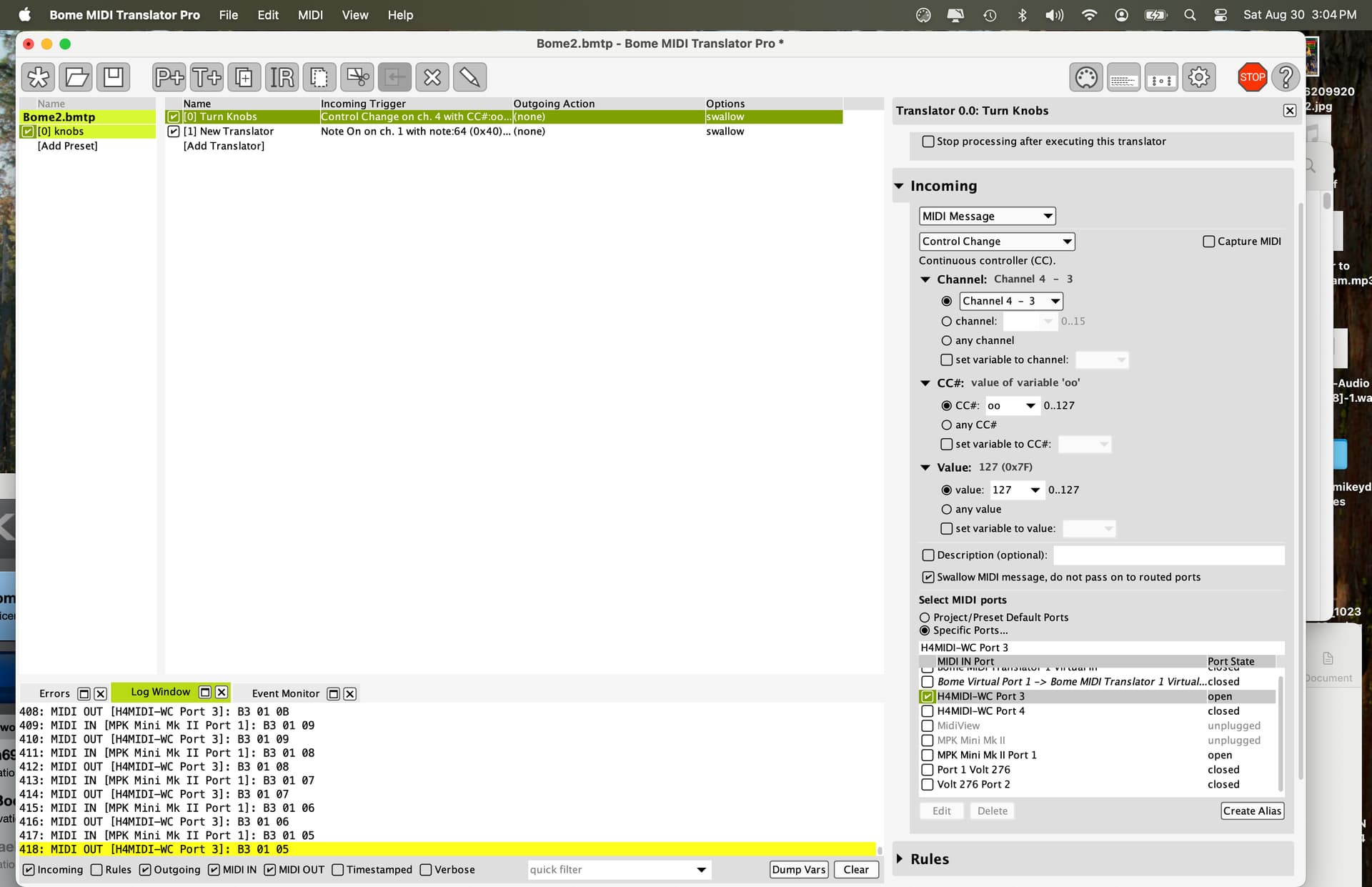Delete the selection with the toolbar X icon

(432, 77)
